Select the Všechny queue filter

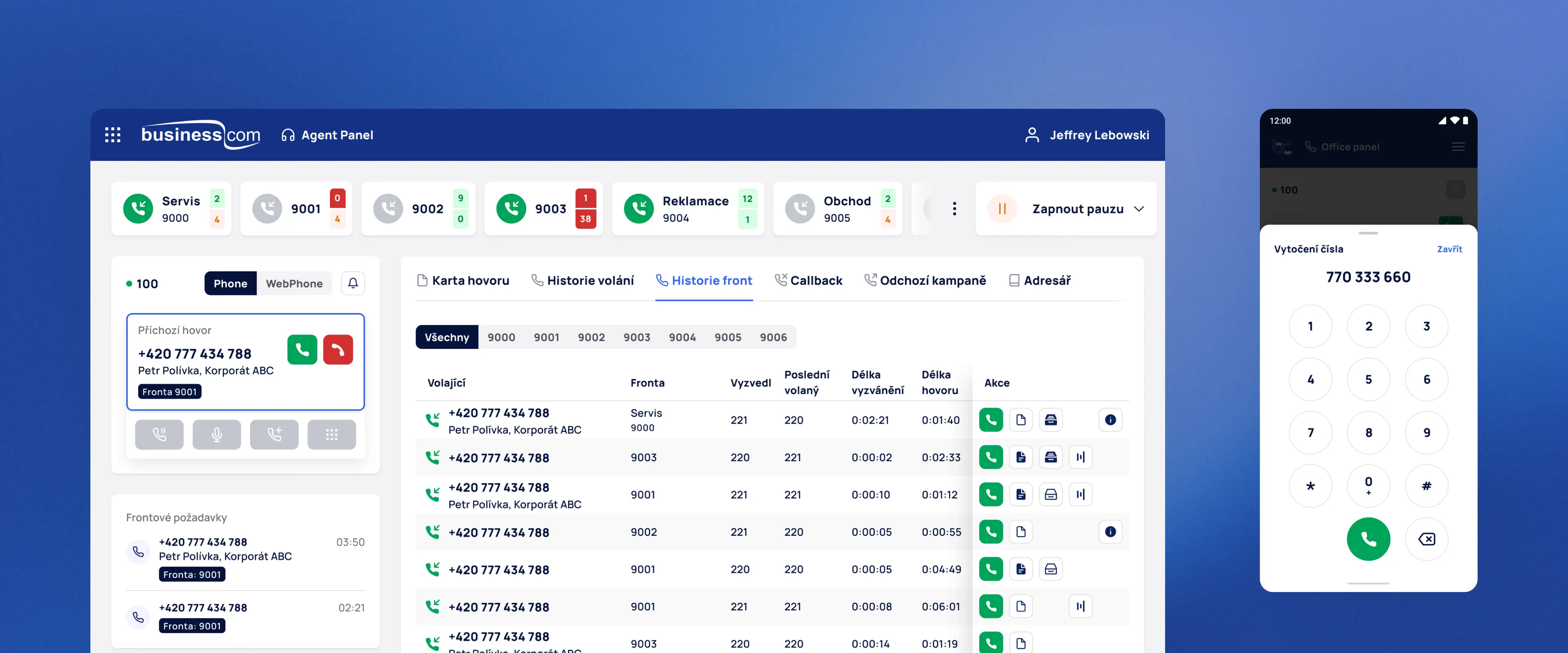[x=447, y=337]
